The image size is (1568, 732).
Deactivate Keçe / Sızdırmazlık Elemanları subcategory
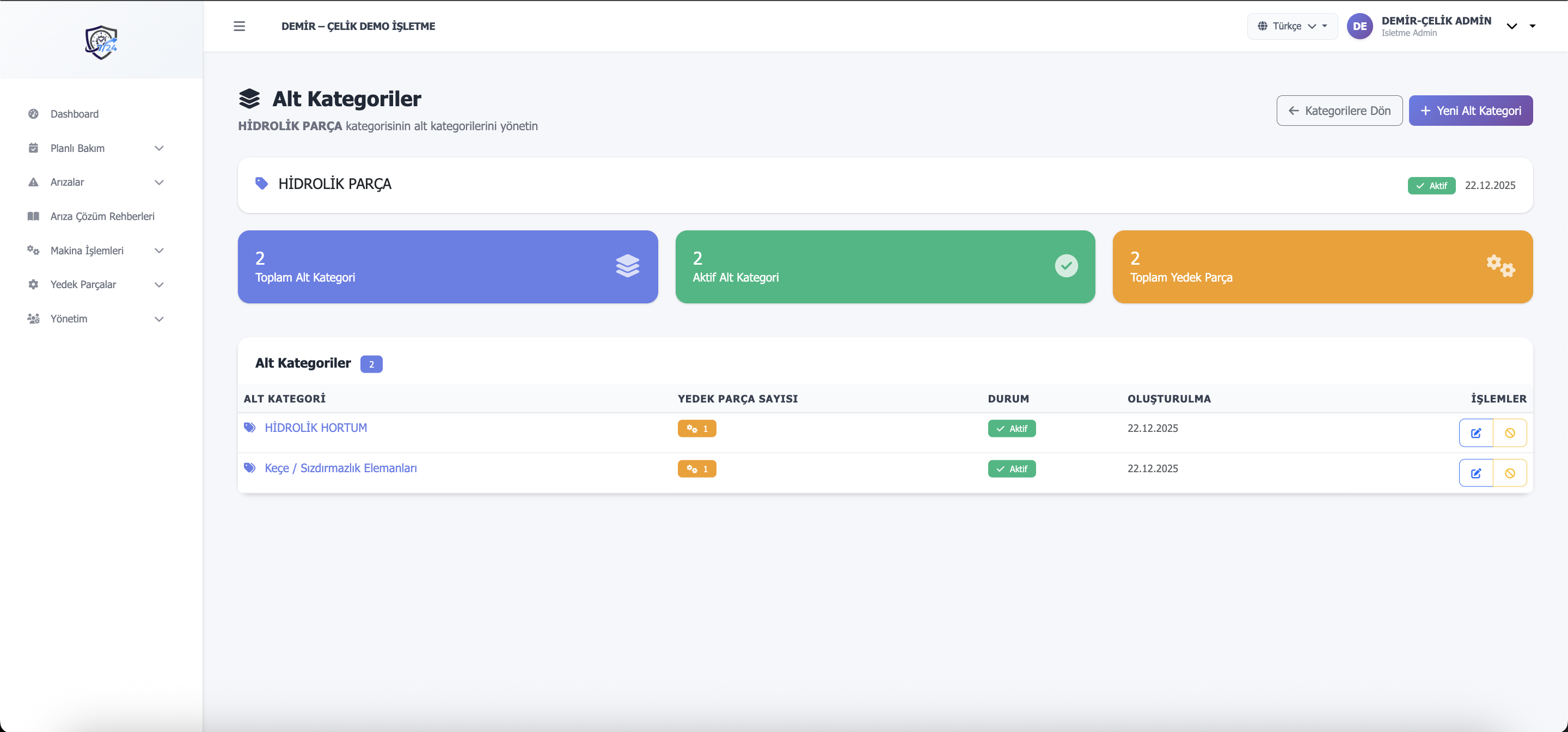point(1510,473)
